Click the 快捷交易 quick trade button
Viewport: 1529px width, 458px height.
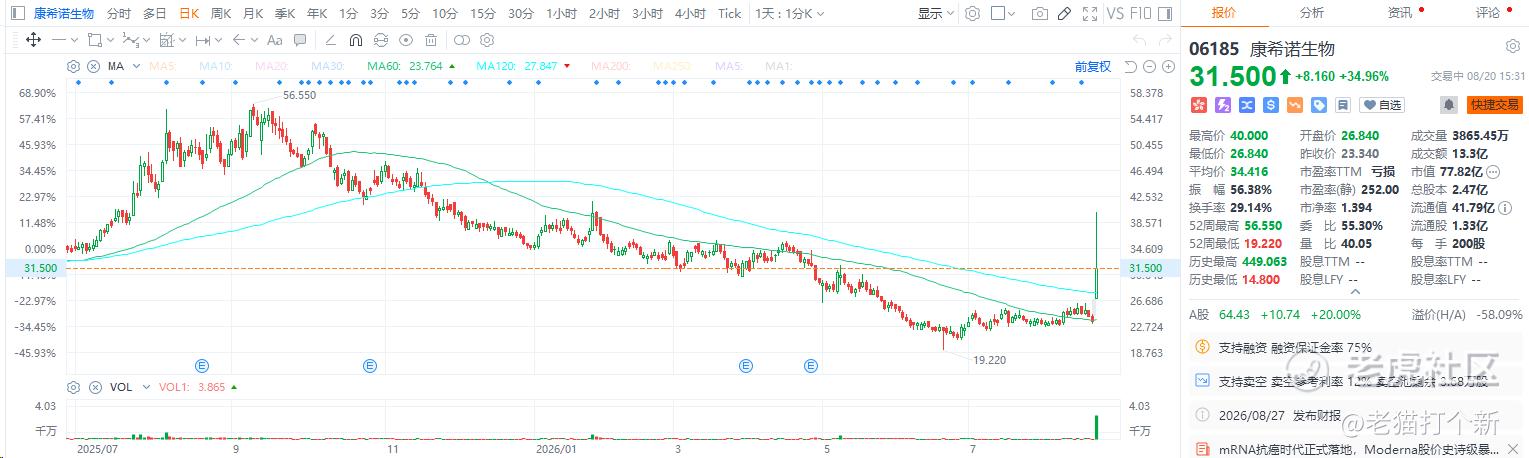(x=1494, y=104)
